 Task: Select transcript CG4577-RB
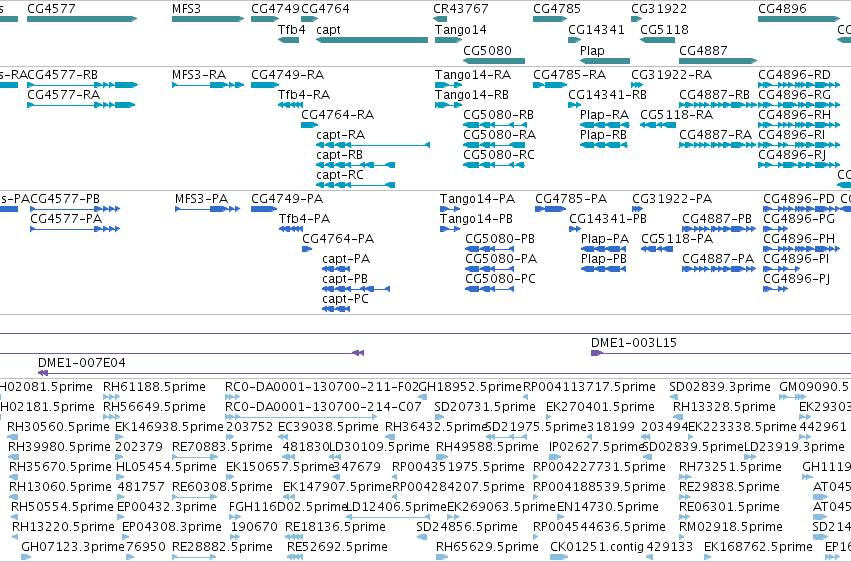(x=82, y=85)
